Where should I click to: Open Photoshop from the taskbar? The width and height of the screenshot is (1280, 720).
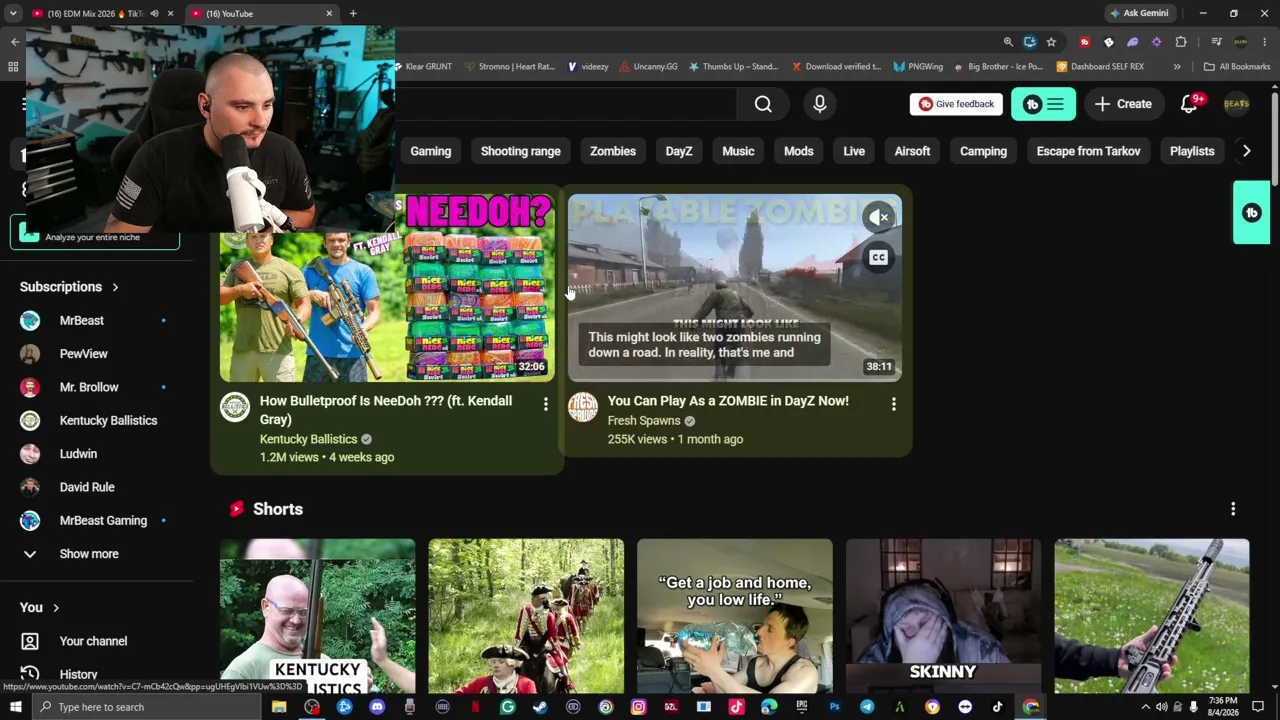click(x=834, y=707)
